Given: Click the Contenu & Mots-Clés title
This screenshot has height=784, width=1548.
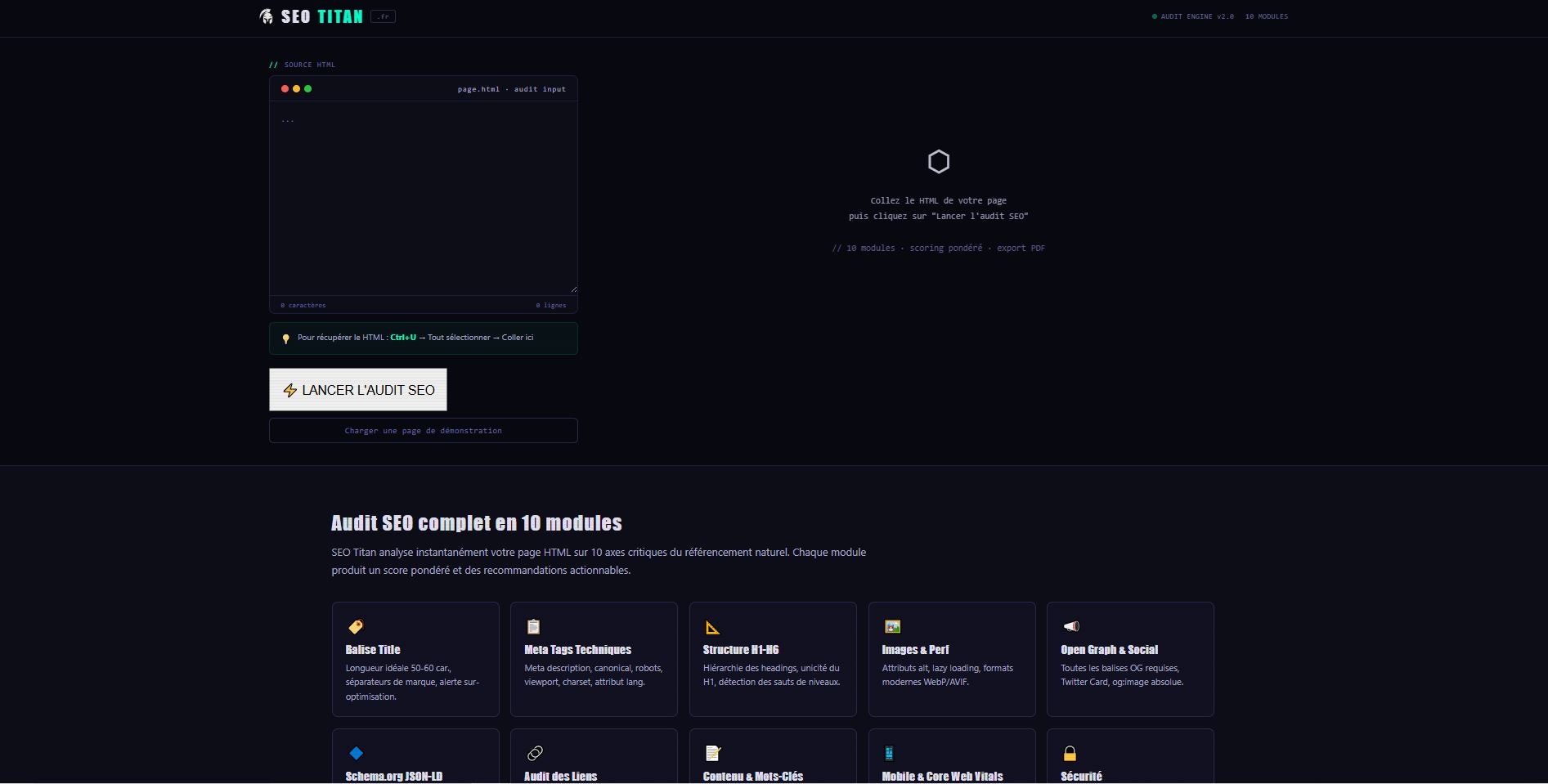Looking at the screenshot, I should [753, 777].
